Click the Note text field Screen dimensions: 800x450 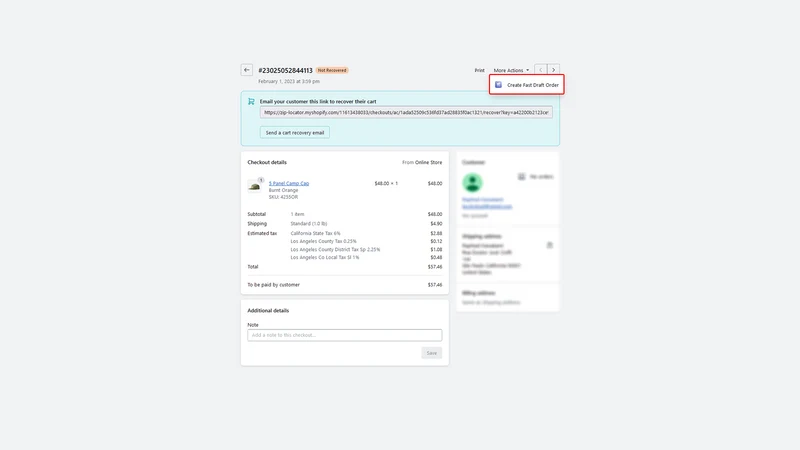tap(345, 335)
